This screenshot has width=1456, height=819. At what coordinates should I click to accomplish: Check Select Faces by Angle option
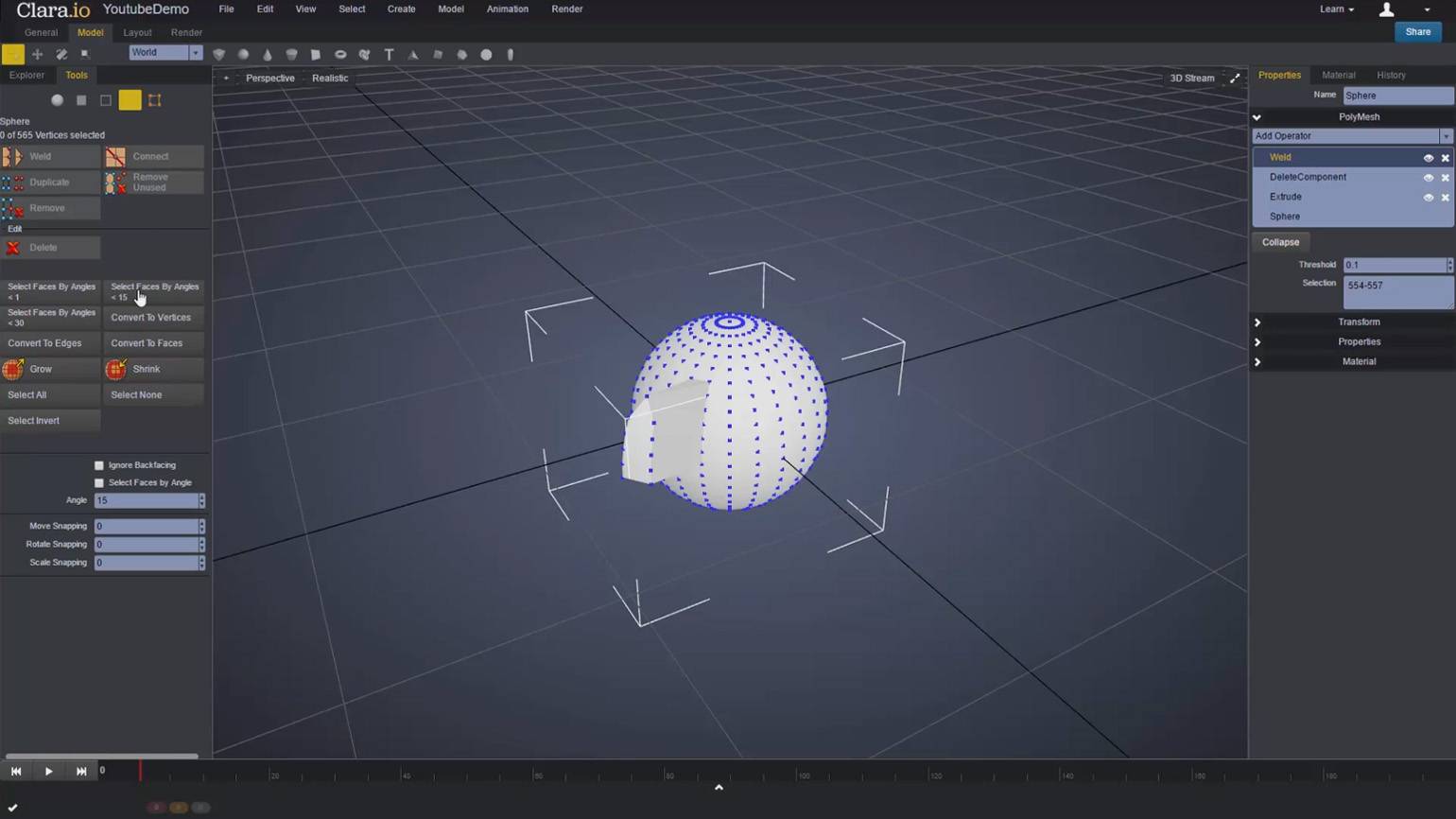point(99,483)
